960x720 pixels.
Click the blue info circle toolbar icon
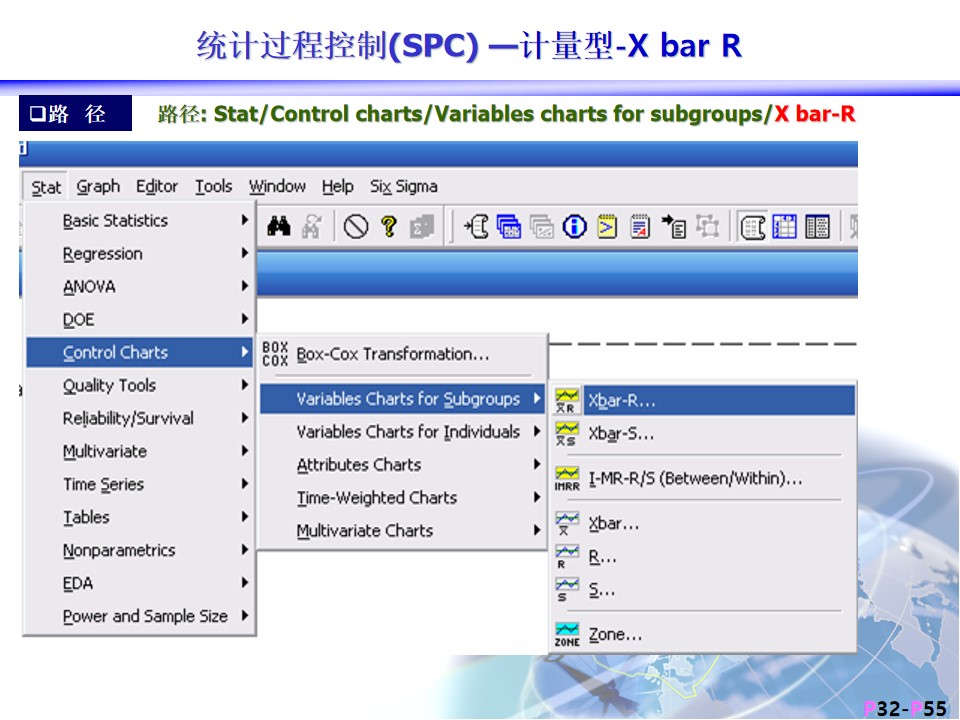click(x=574, y=227)
